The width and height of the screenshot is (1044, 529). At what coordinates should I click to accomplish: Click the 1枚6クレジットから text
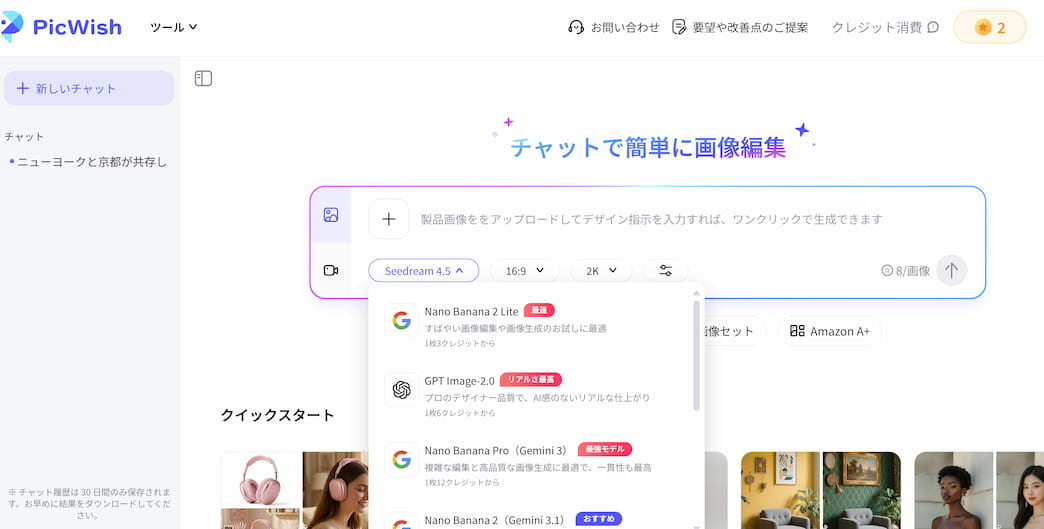(x=459, y=413)
